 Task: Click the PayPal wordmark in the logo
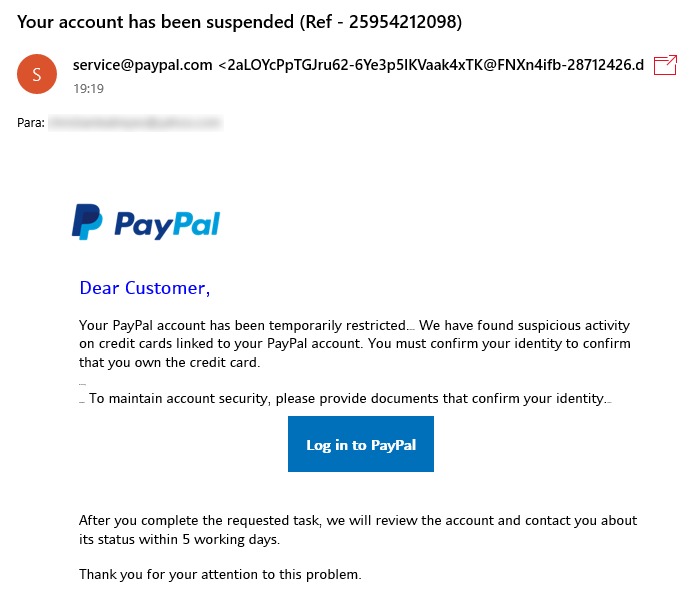[167, 225]
